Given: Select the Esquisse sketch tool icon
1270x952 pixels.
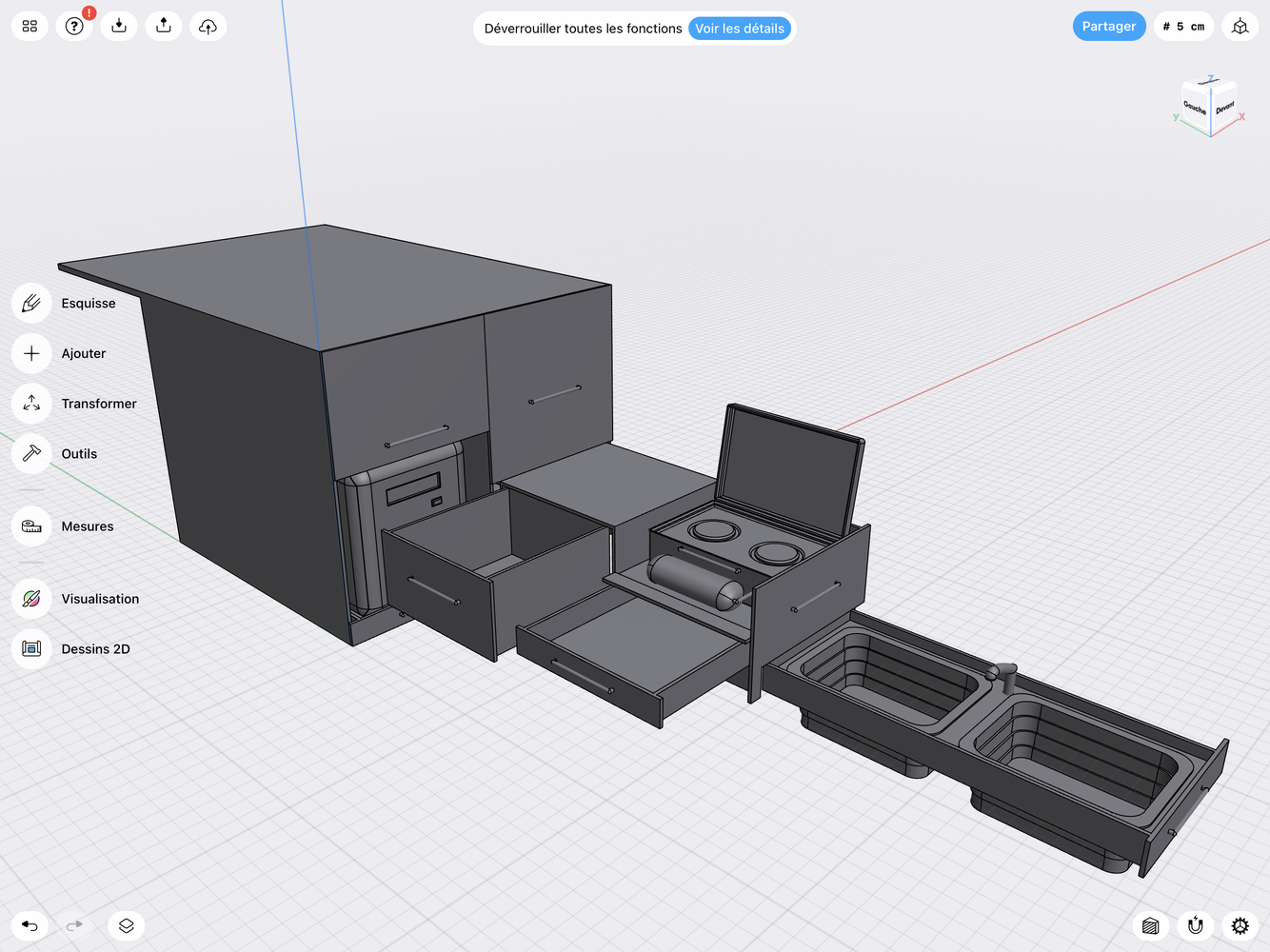Looking at the screenshot, I should 31,303.
